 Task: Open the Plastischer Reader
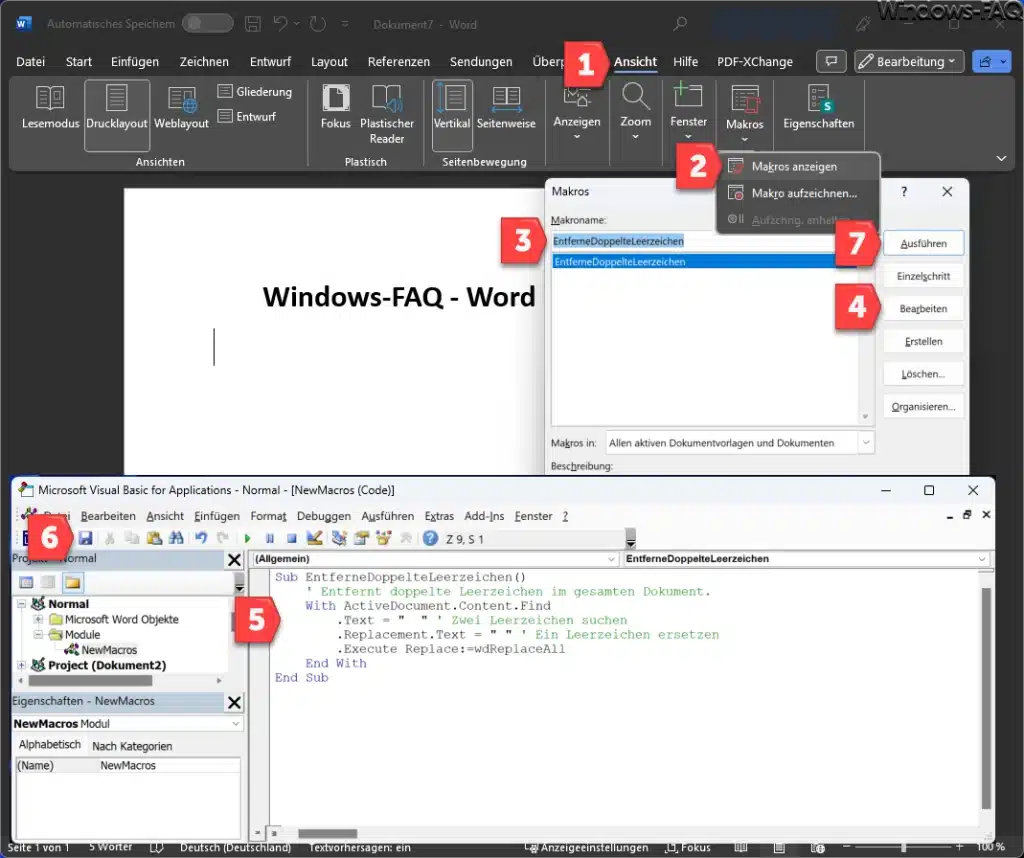click(x=387, y=115)
